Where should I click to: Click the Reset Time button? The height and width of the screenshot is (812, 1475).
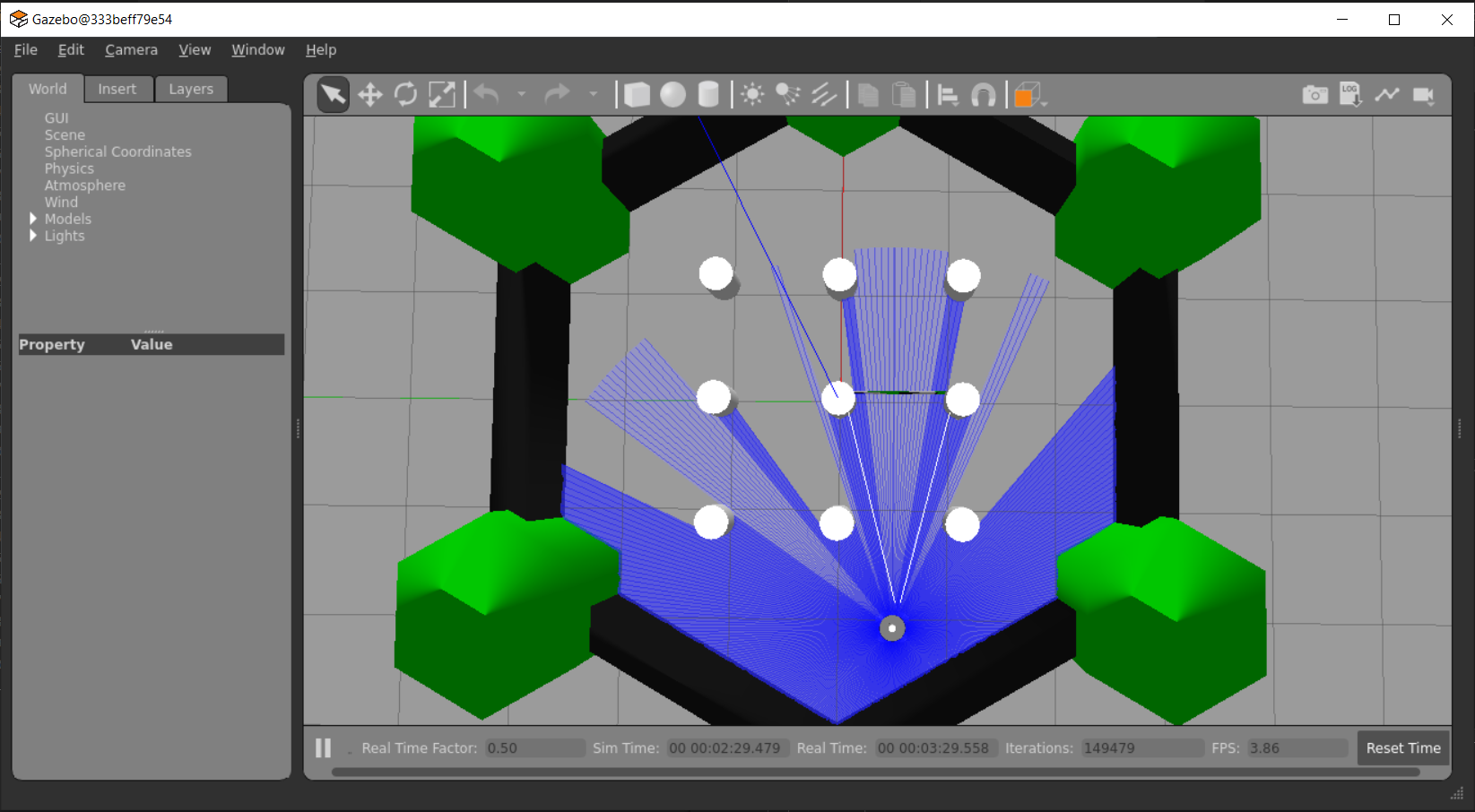tap(1403, 747)
